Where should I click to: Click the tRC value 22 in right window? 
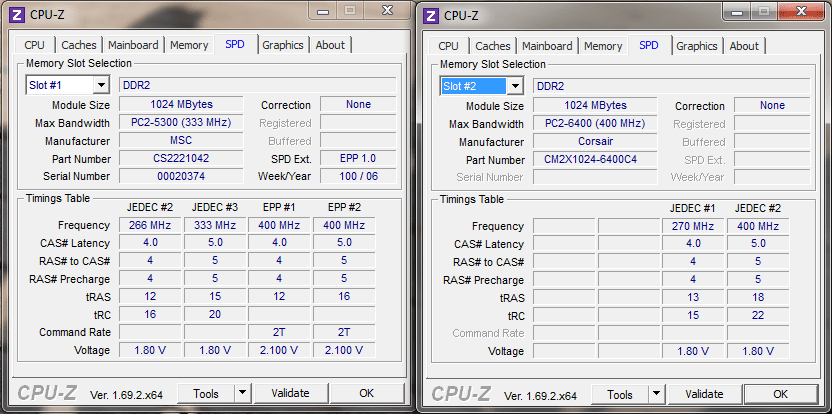coord(758,315)
